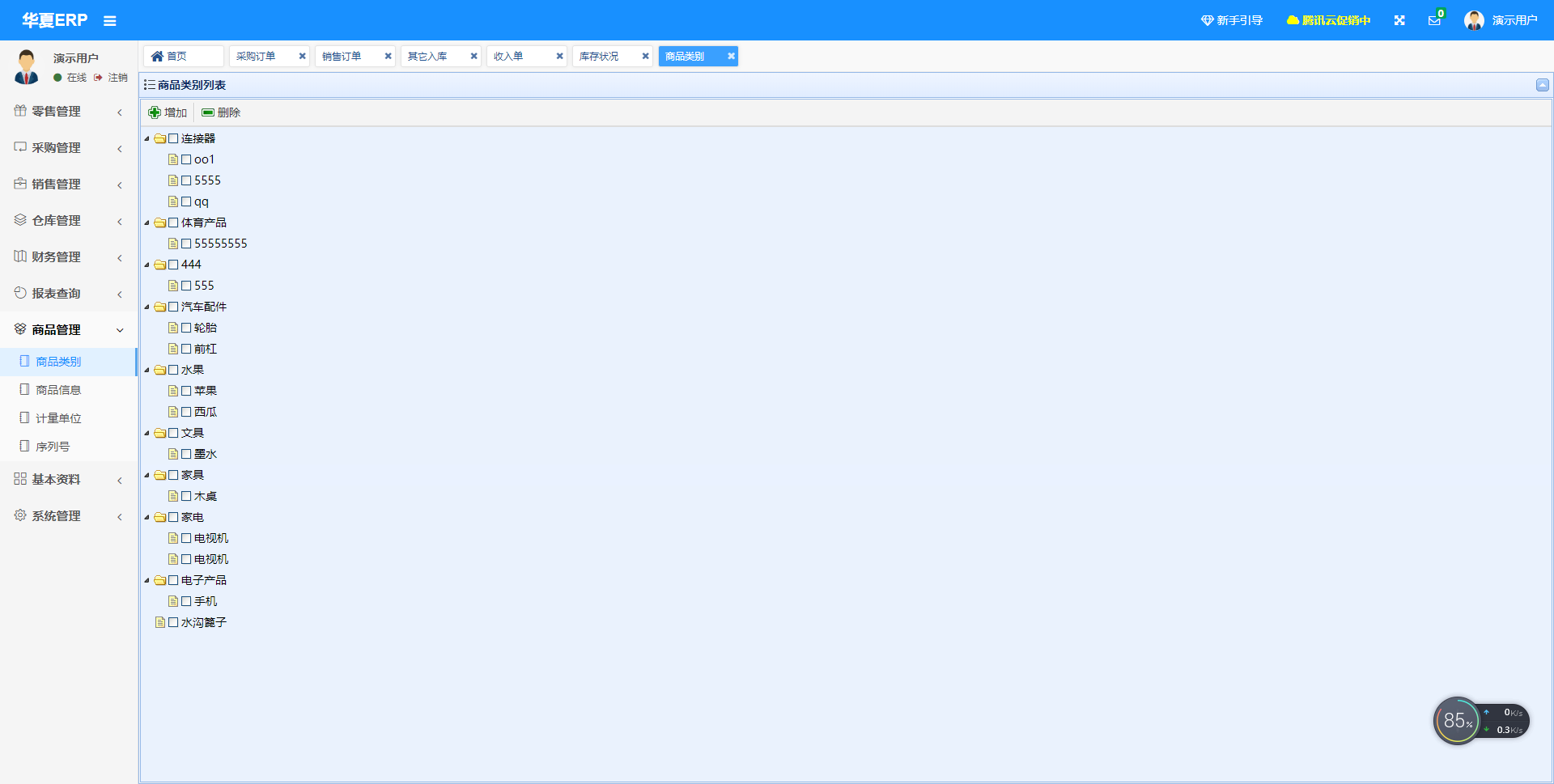Open the 新手引导 guide
The image size is (1554, 784).
click(x=1231, y=20)
